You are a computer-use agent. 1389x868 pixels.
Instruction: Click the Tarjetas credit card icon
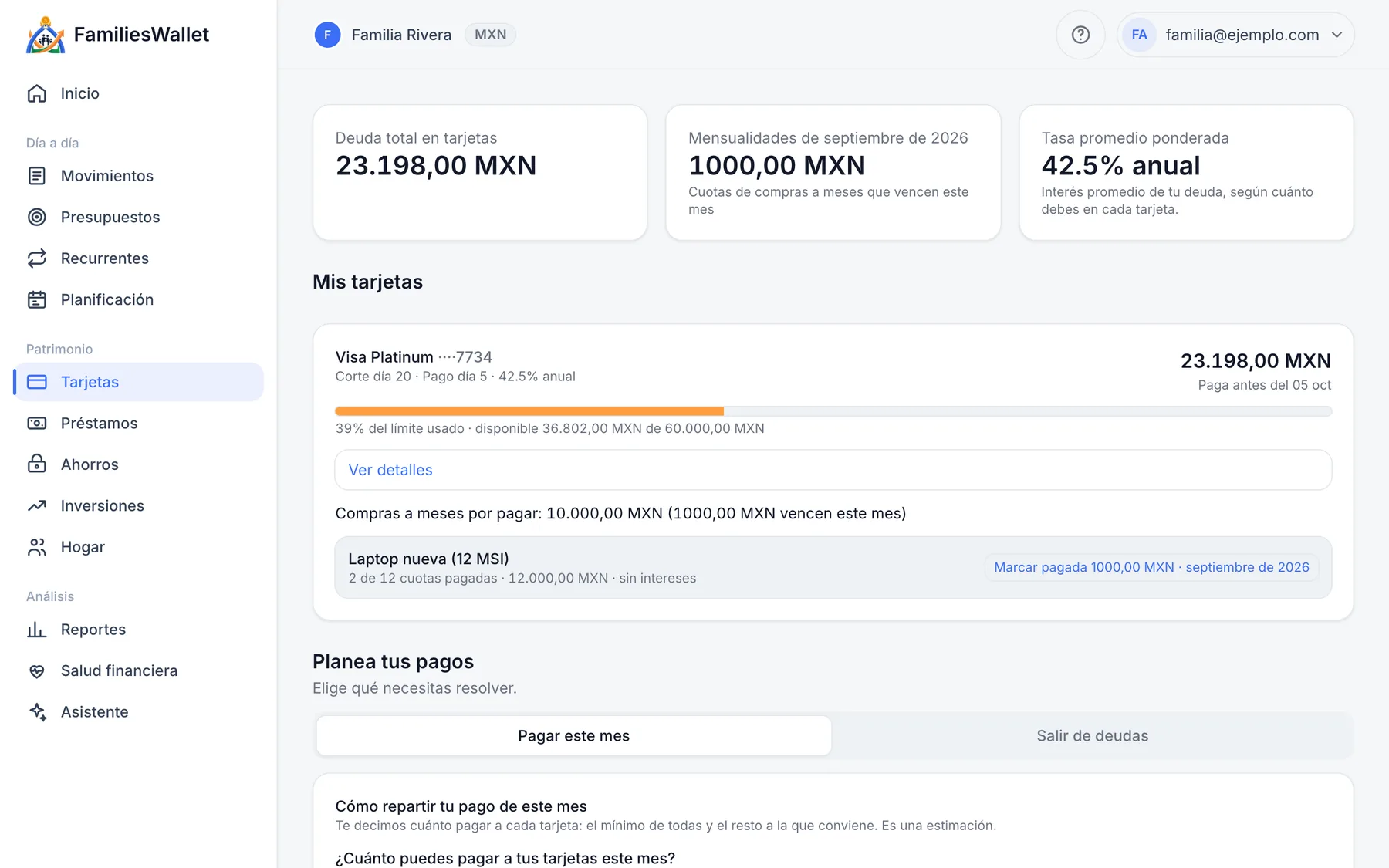tap(37, 382)
